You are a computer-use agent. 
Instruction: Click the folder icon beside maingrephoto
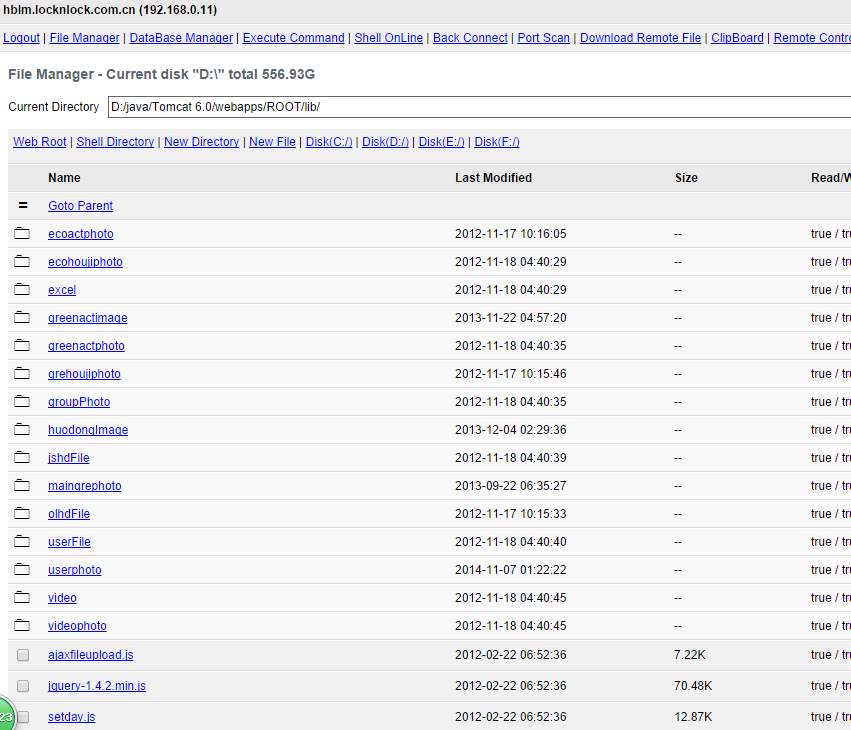click(x=22, y=485)
